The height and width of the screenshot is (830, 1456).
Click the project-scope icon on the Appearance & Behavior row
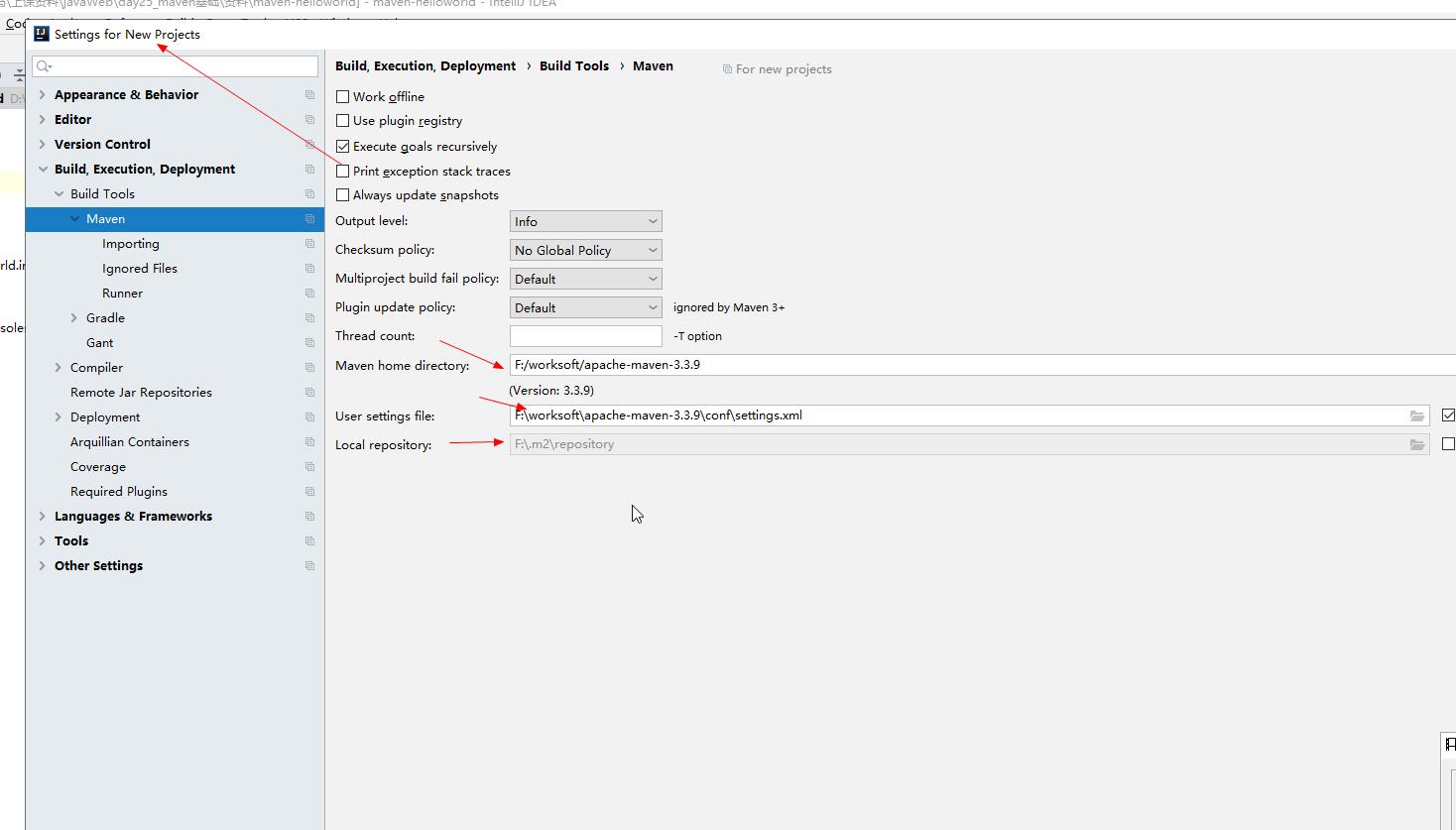click(x=309, y=95)
